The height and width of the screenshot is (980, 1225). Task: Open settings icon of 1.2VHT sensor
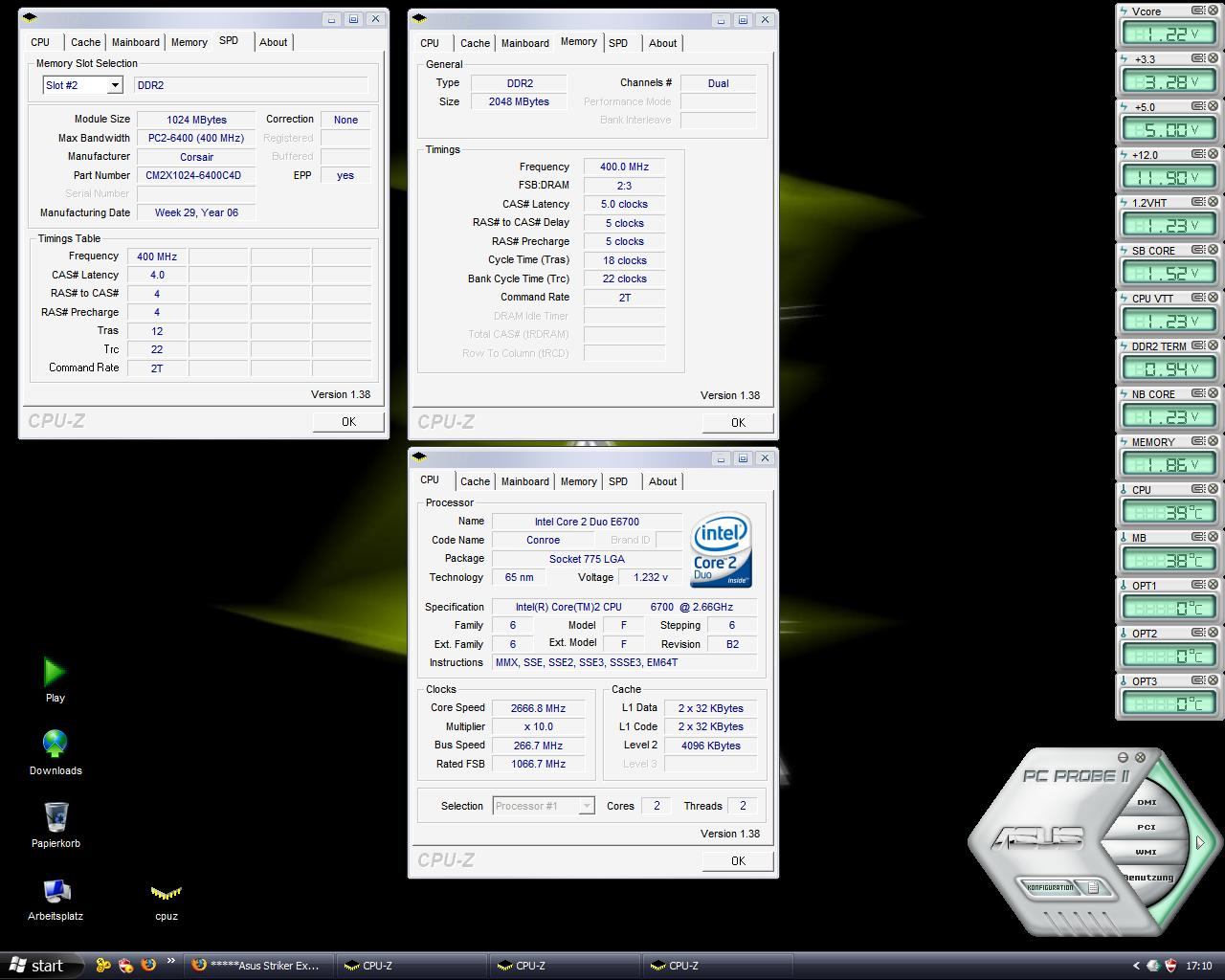(x=1198, y=202)
